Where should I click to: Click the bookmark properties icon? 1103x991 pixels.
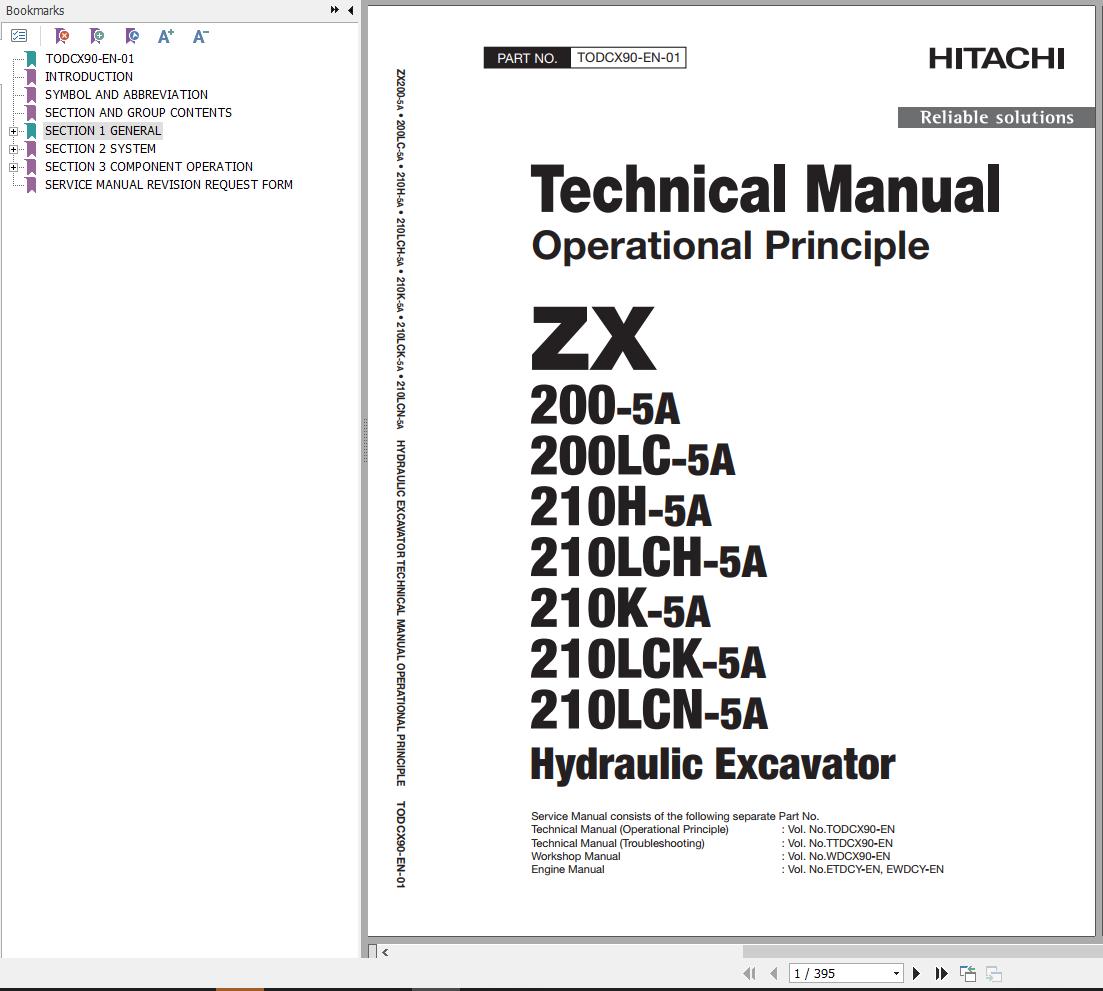pyautogui.click(x=132, y=36)
